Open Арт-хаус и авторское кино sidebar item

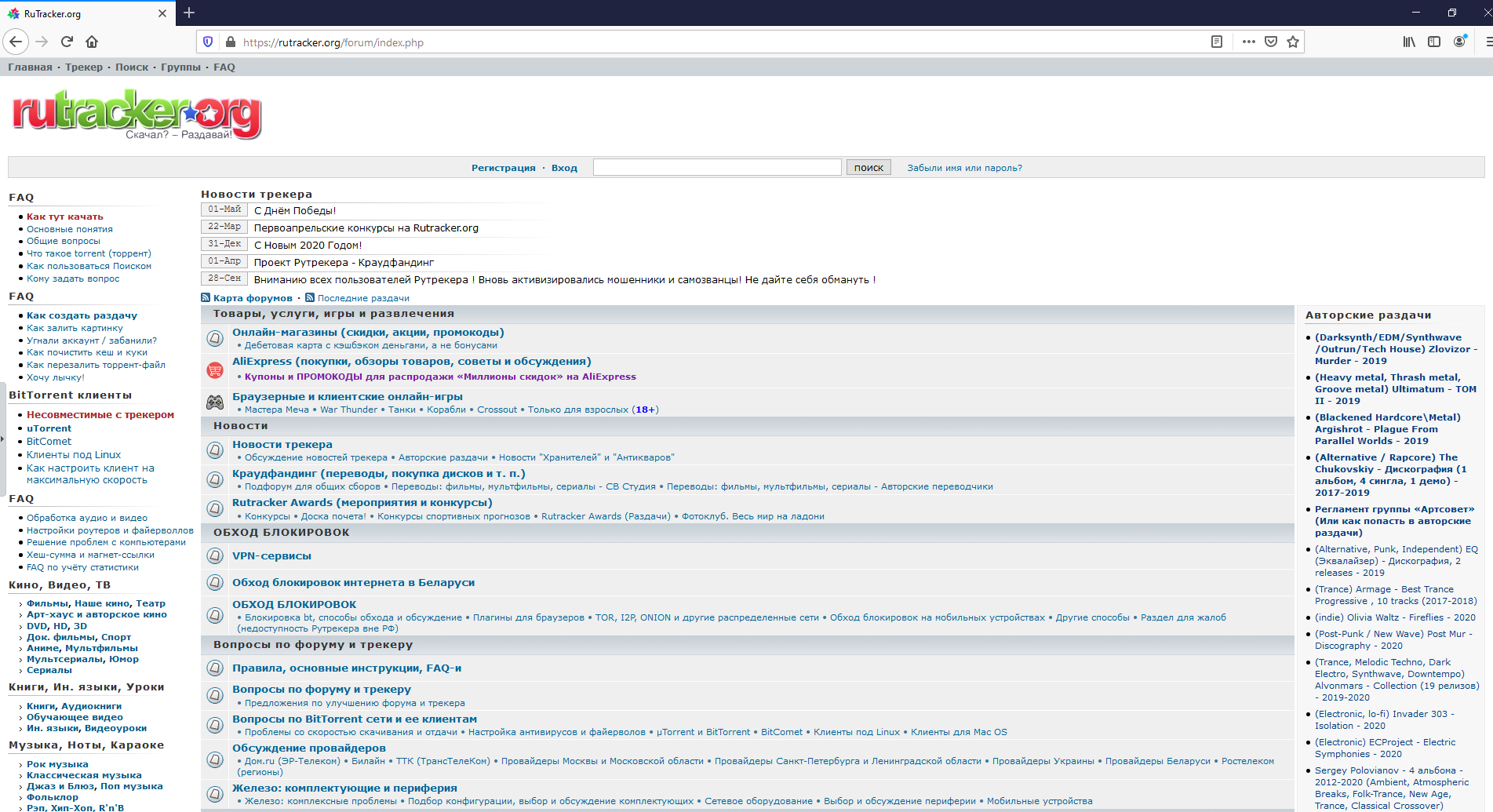click(x=96, y=614)
